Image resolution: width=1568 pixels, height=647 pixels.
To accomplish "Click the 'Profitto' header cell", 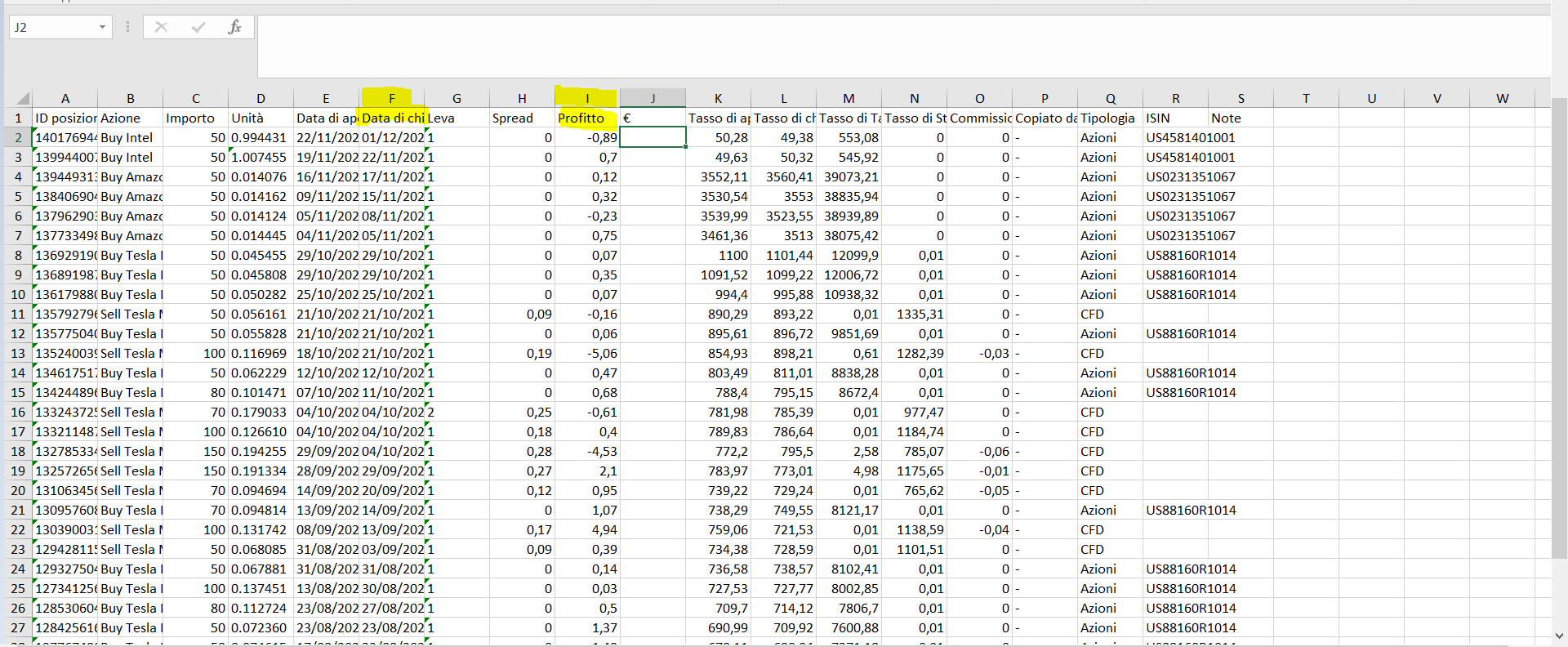I will (x=587, y=118).
